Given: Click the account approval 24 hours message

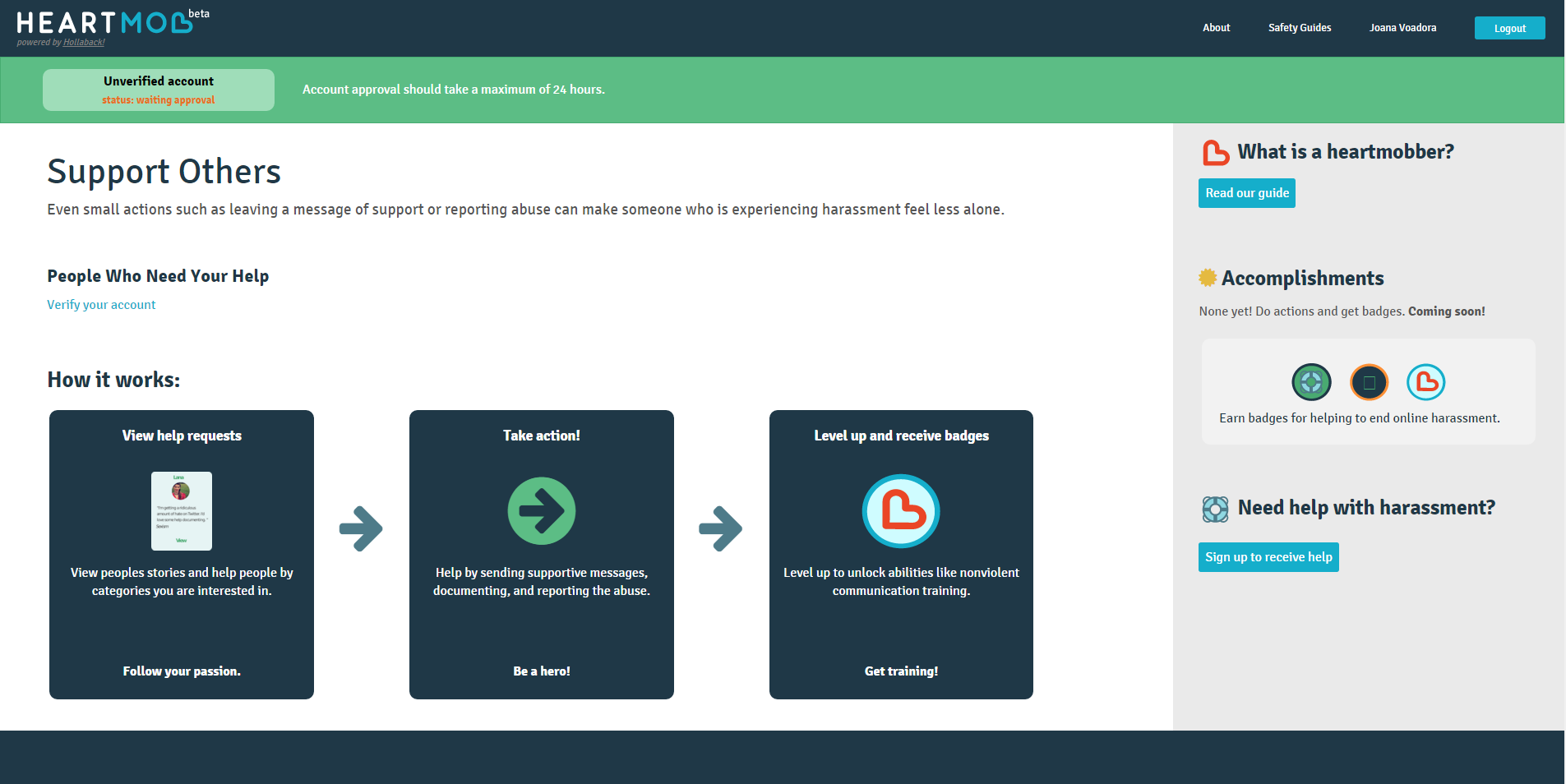Looking at the screenshot, I should [454, 90].
